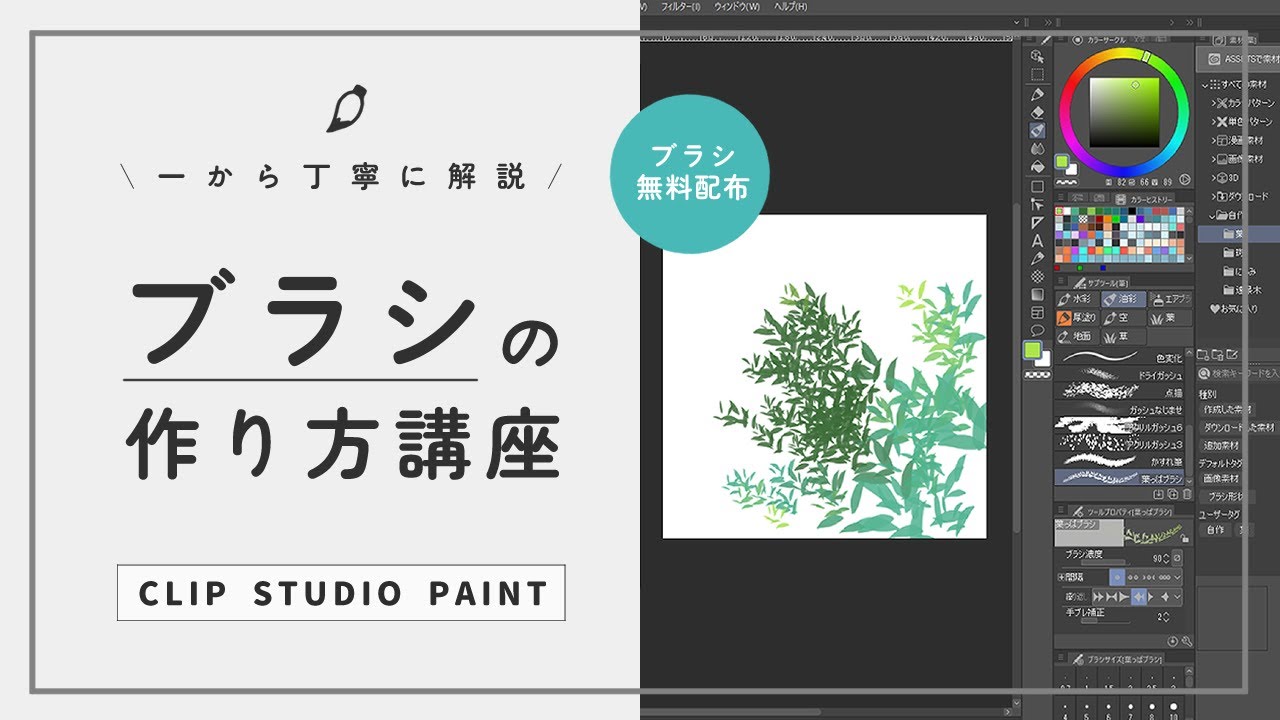This screenshot has height=720, width=1280.
Task: Click duplicate sub tool icon below brush list
Action: tap(1172, 494)
